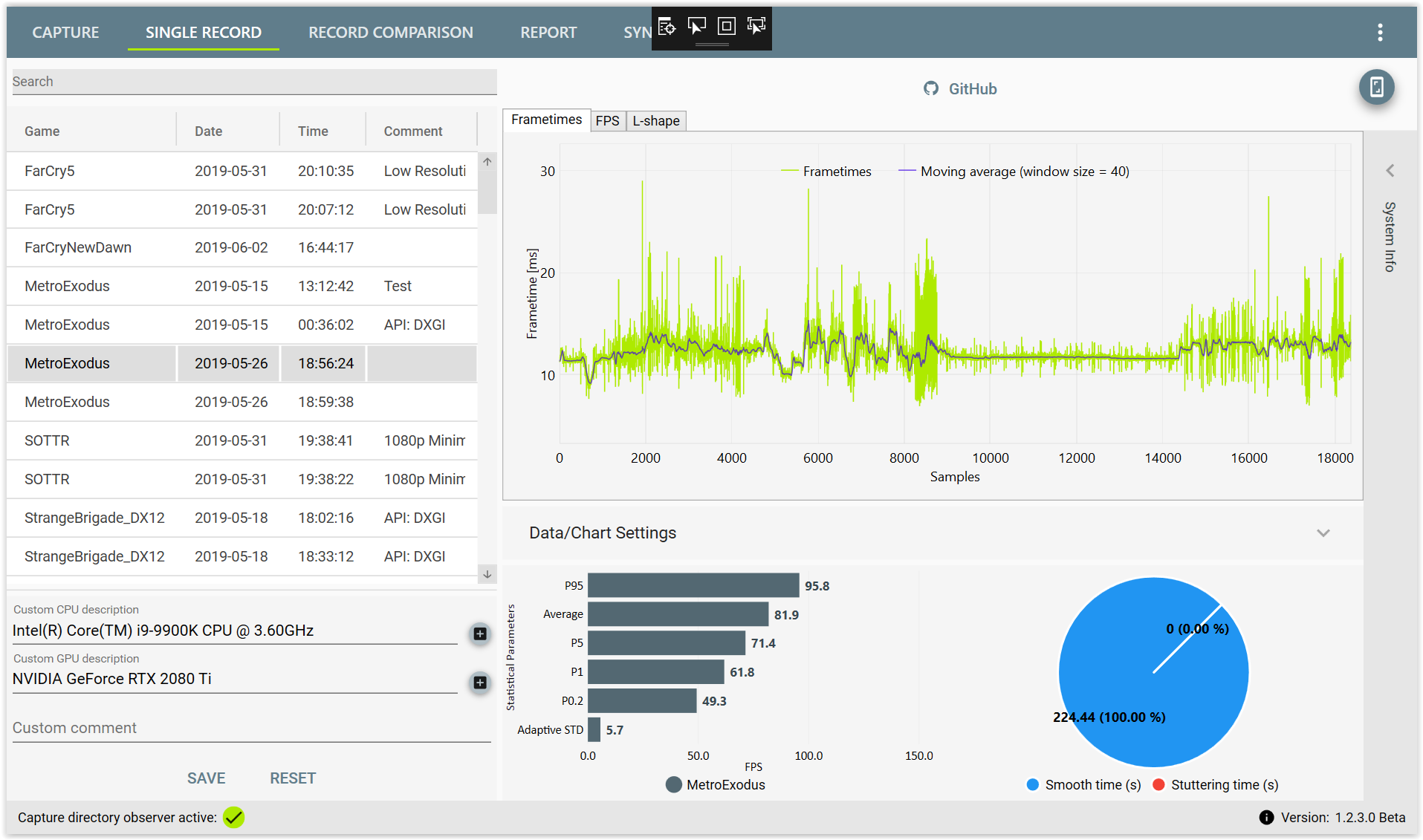This screenshot has width=1423, height=840.
Task: Click the Search records field
Action: point(254,82)
